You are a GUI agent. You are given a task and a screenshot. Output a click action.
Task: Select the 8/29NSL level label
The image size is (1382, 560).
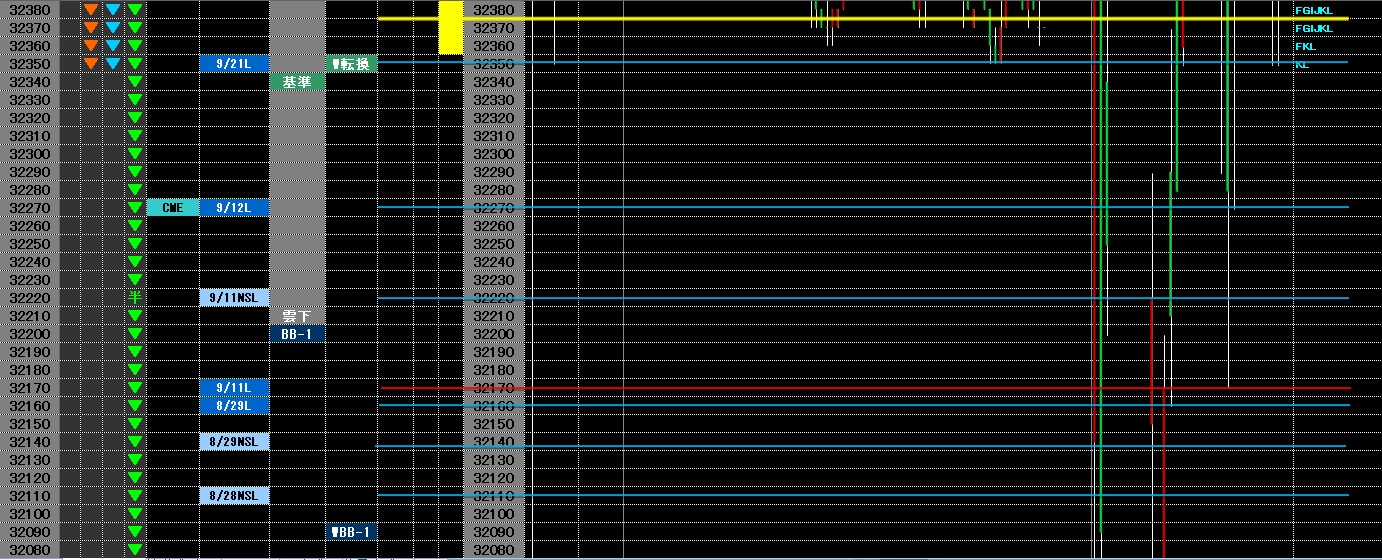(234, 442)
